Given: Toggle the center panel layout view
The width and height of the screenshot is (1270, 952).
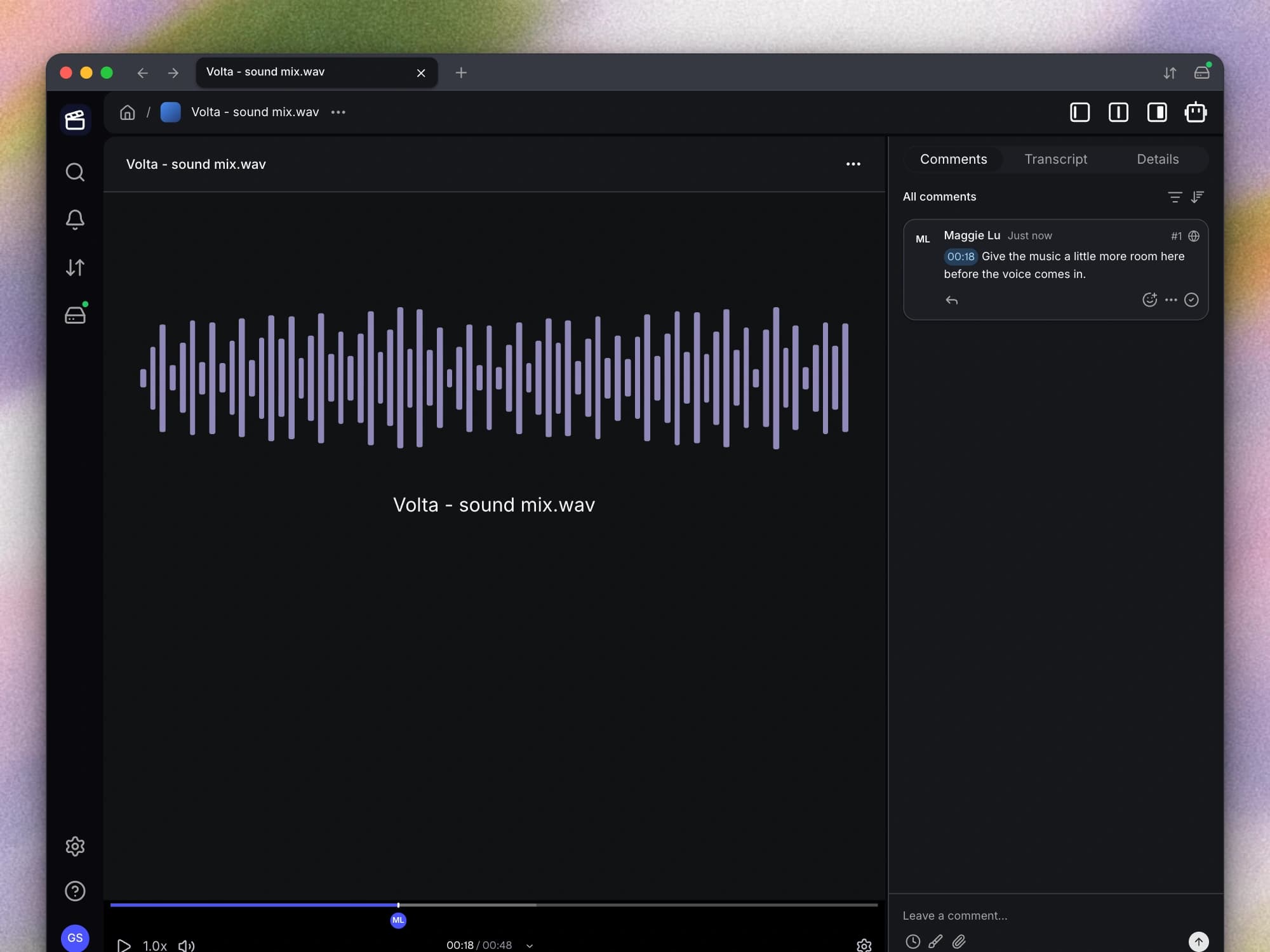Looking at the screenshot, I should pyautogui.click(x=1118, y=112).
